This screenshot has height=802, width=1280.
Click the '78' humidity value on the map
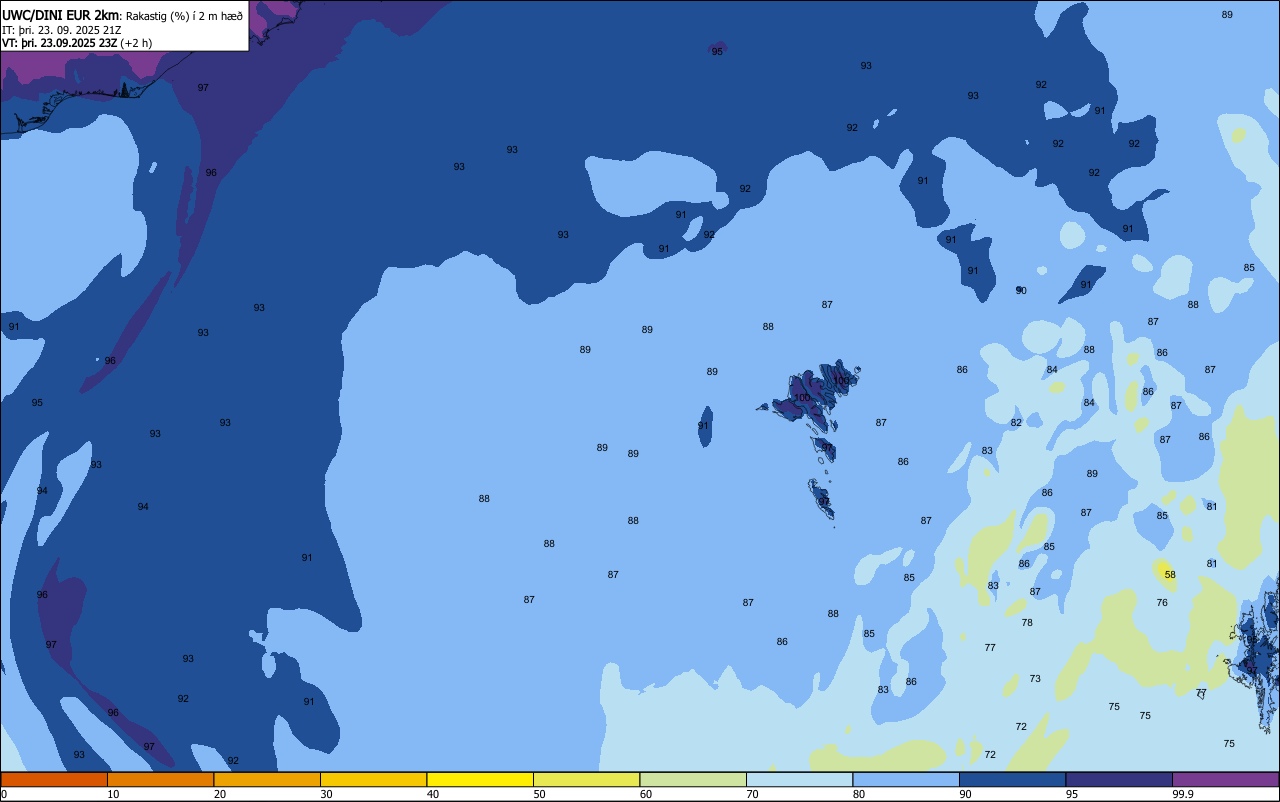(1027, 623)
